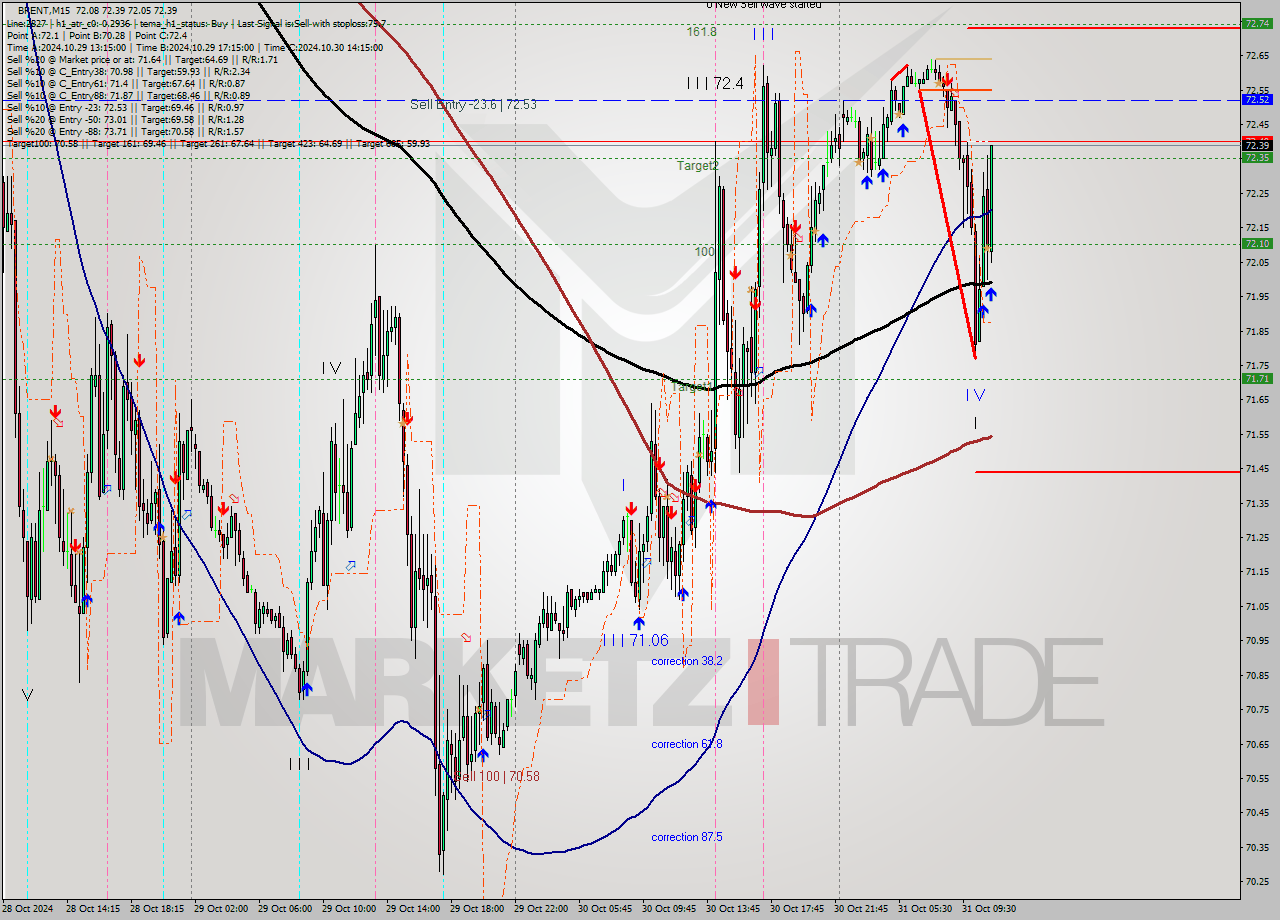Click the 'I I I 71.06' wave label
Image resolution: width=1280 pixels, height=920 pixels.
click(x=635, y=640)
